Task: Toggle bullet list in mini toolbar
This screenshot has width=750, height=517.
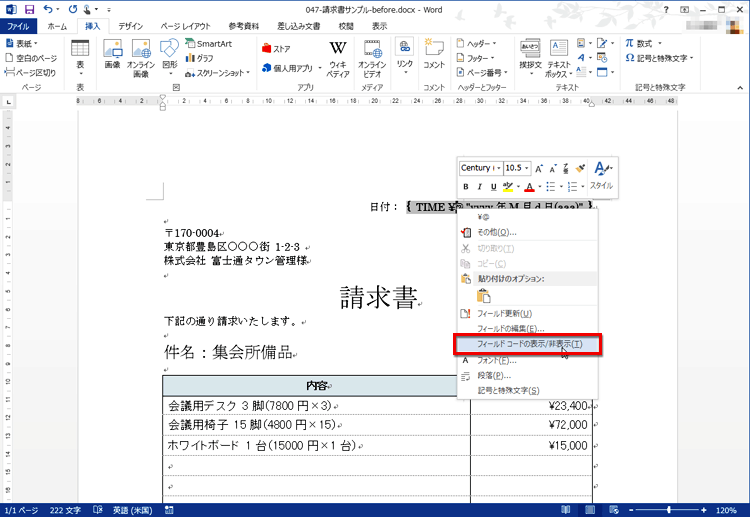Action: 551,187
